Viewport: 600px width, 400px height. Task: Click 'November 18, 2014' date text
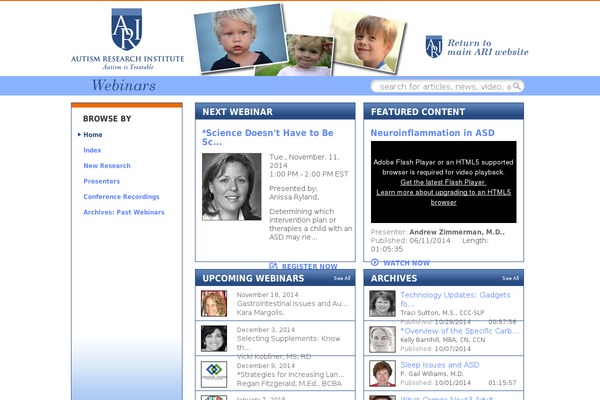267,295
